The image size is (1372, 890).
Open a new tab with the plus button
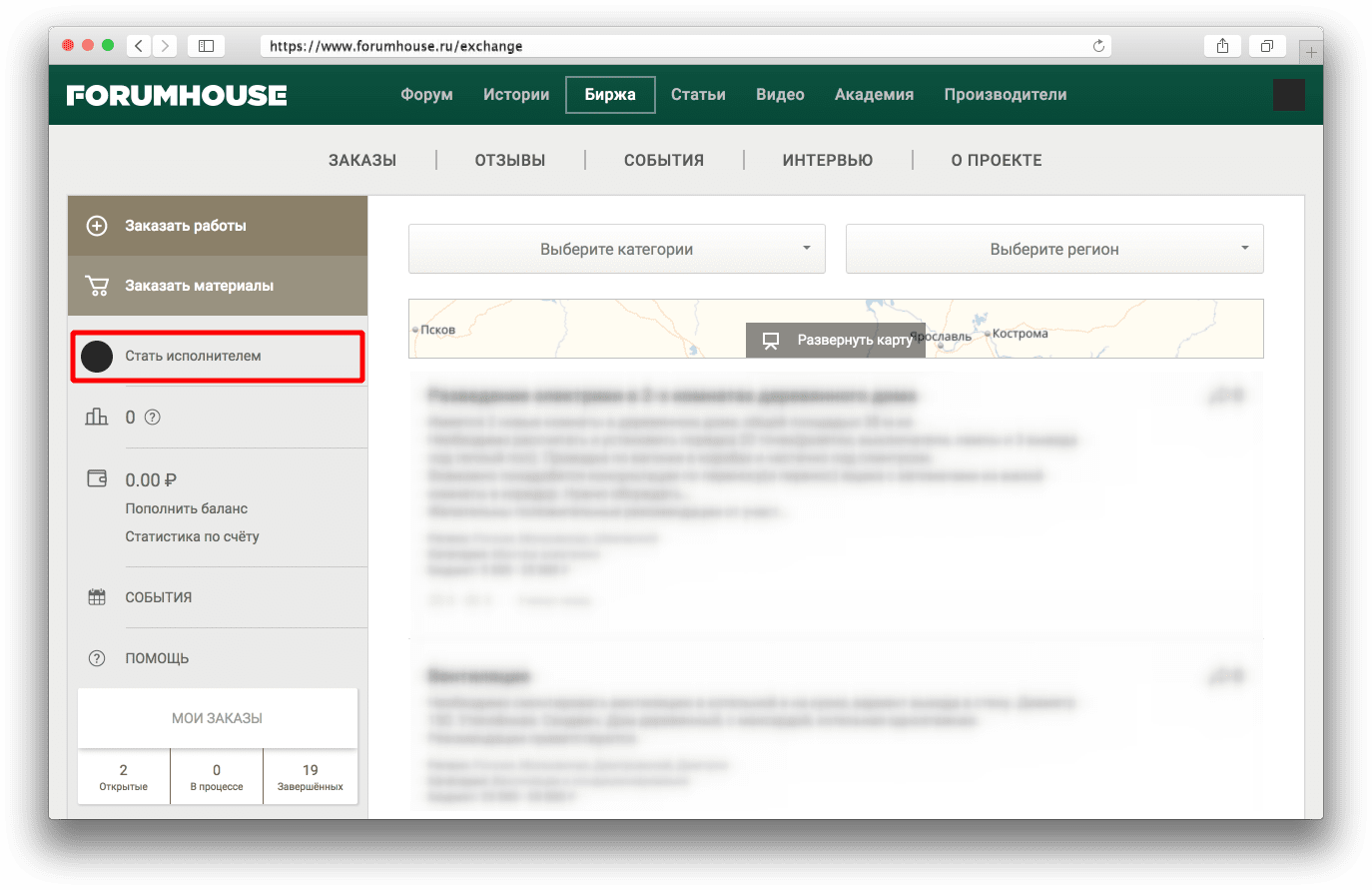pos(1311,52)
